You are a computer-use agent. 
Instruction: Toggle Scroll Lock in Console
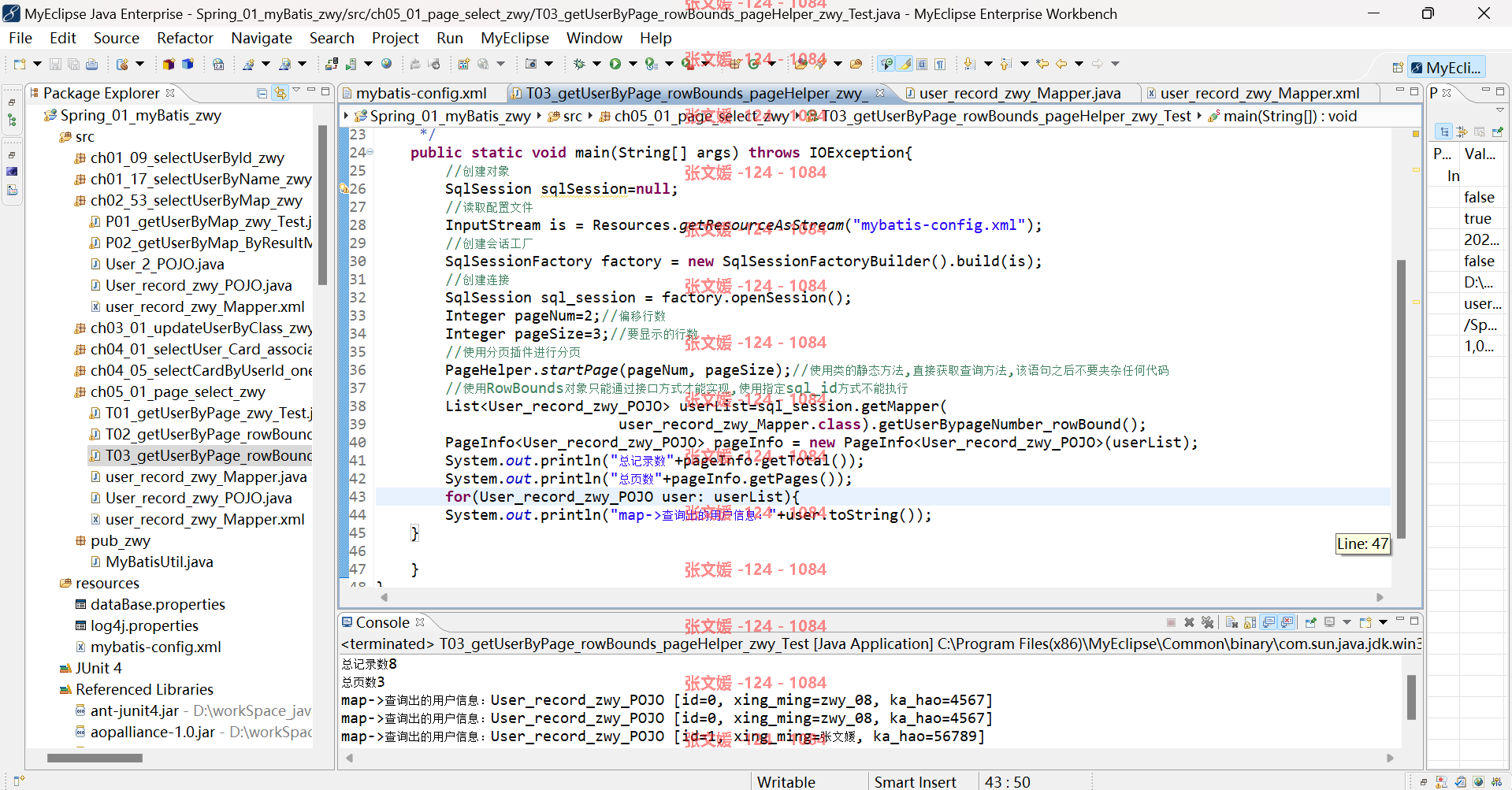1250,622
